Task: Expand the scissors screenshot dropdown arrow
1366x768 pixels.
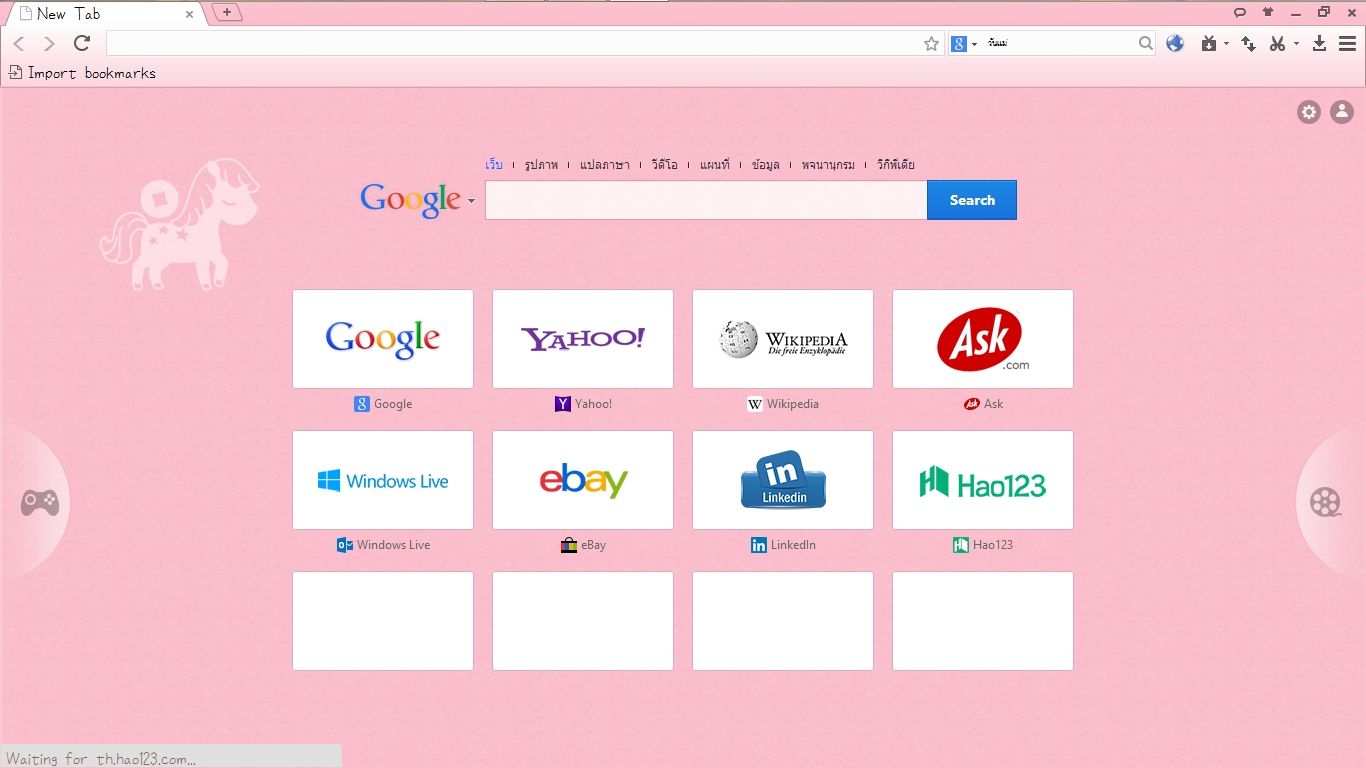Action: 1296,44
